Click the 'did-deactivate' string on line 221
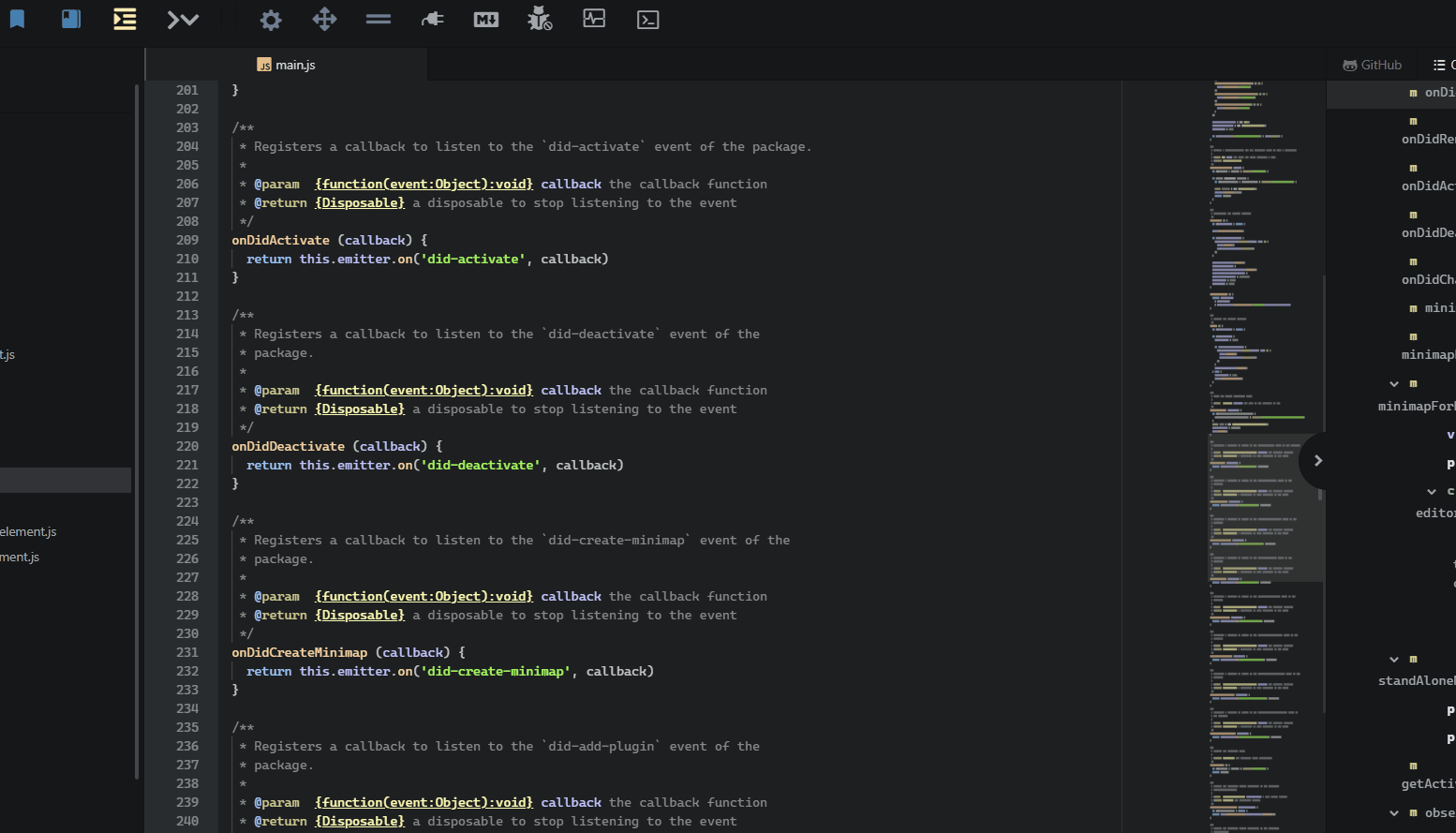 (480, 465)
